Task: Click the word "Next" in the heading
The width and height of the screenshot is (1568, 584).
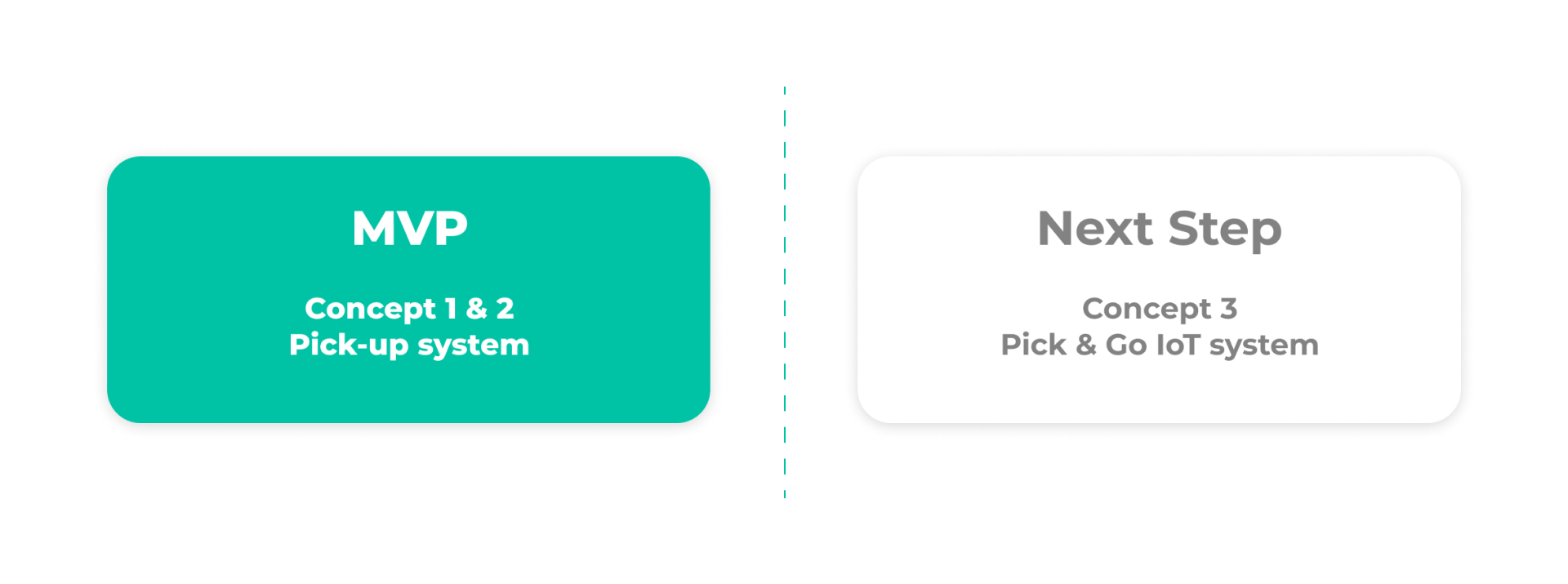Action: [1094, 228]
